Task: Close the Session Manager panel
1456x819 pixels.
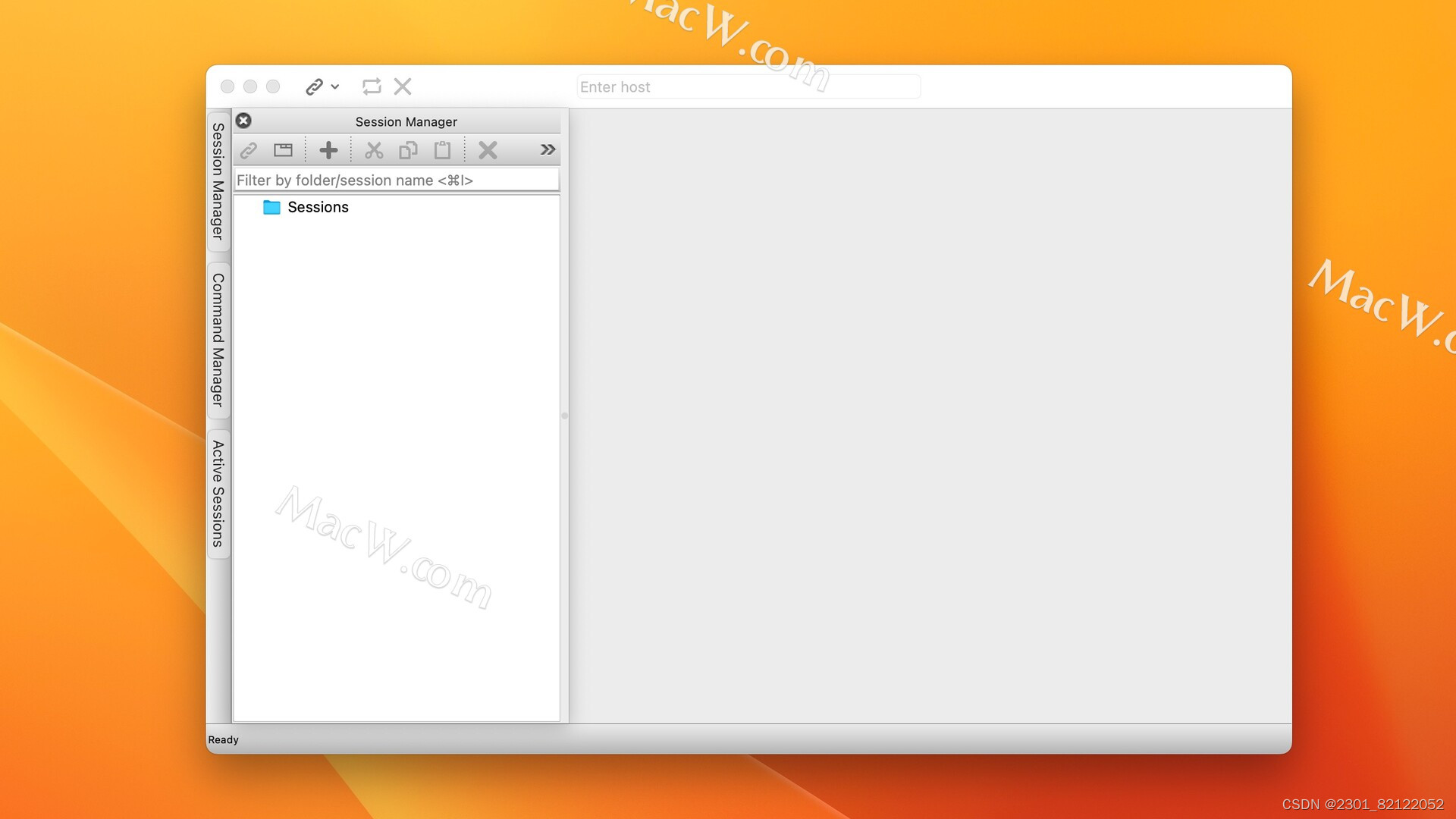Action: coord(243,121)
